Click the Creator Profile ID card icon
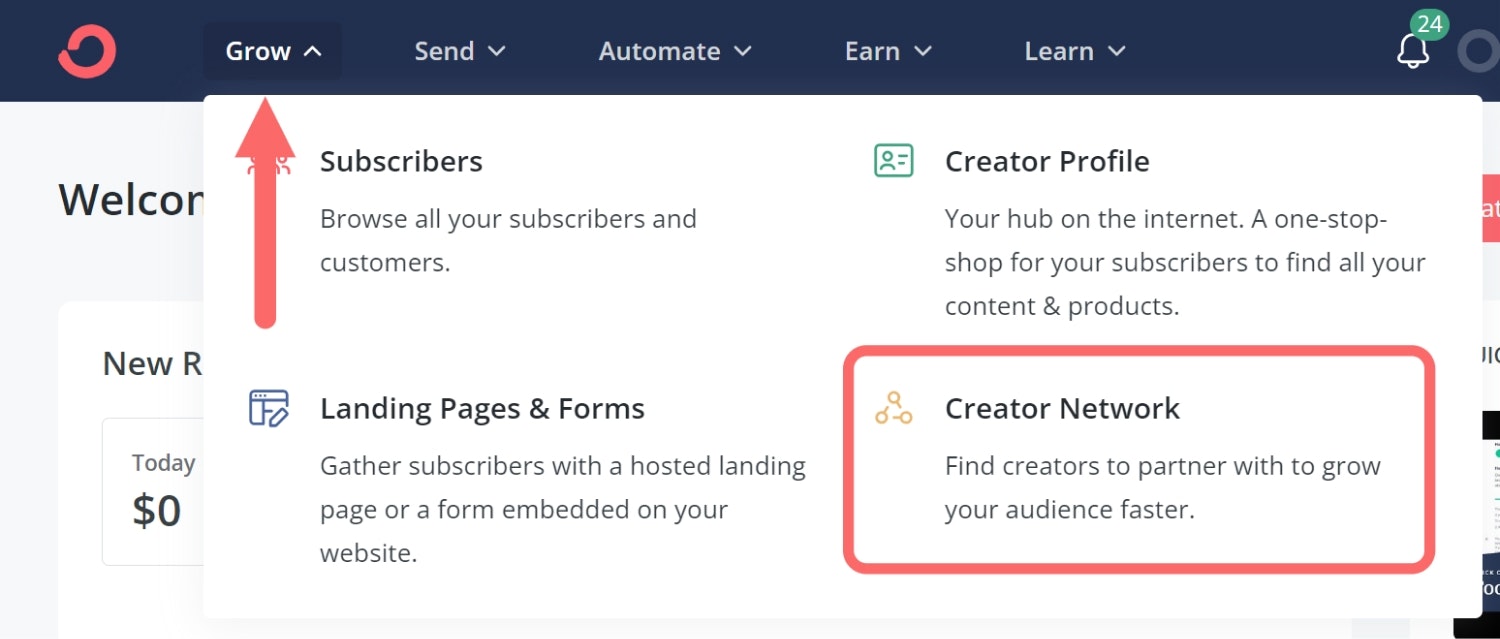 893,161
